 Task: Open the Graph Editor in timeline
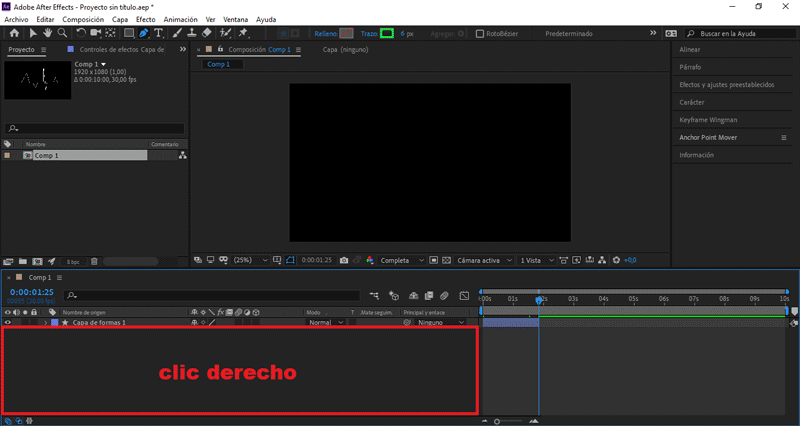(x=464, y=295)
